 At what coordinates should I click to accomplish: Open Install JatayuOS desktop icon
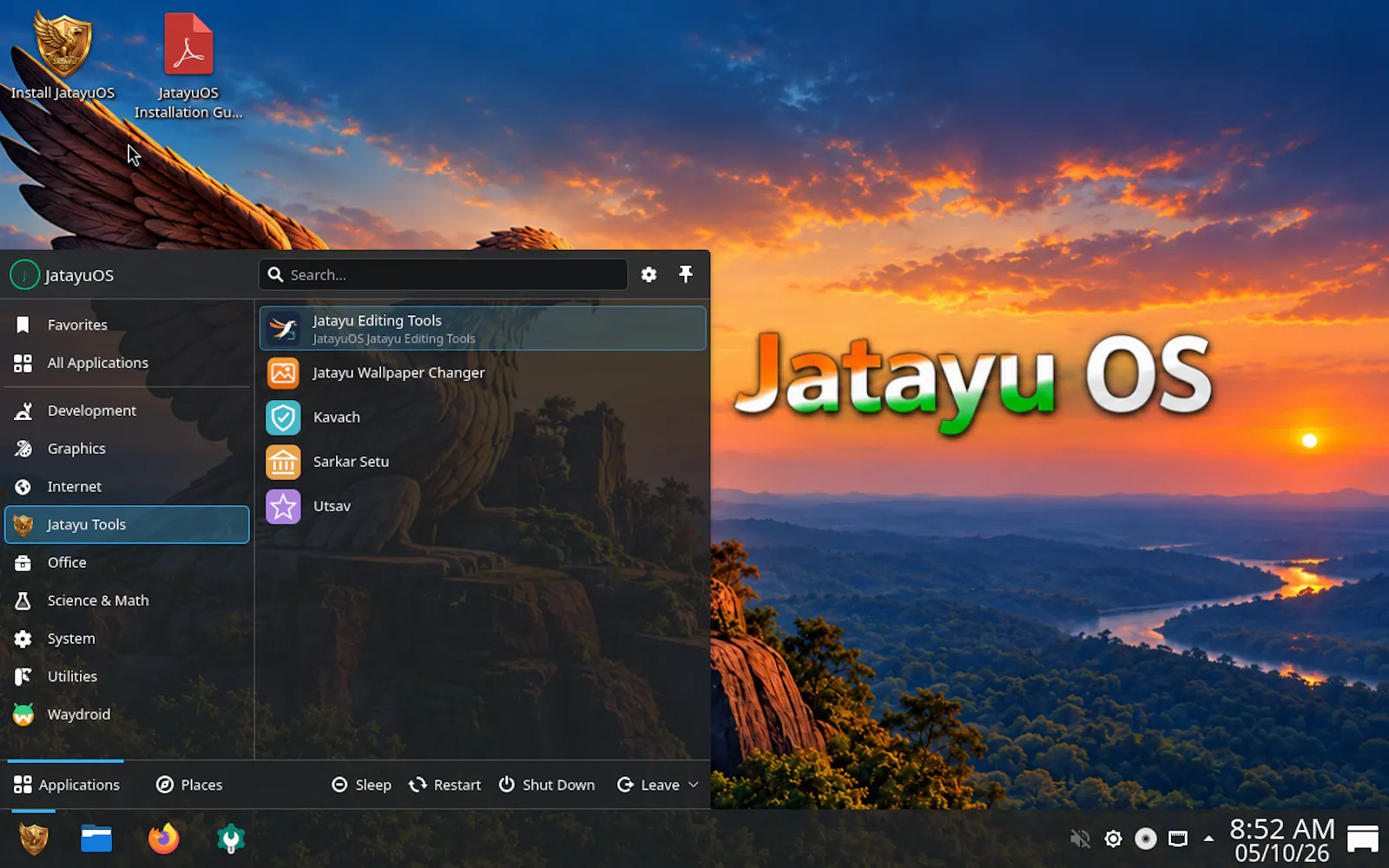pos(63,55)
